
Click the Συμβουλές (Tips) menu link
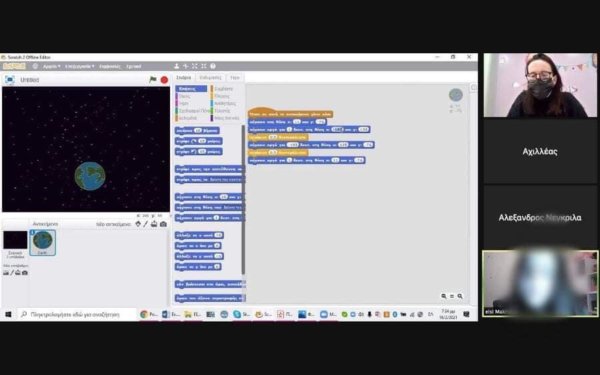[x=109, y=67]
